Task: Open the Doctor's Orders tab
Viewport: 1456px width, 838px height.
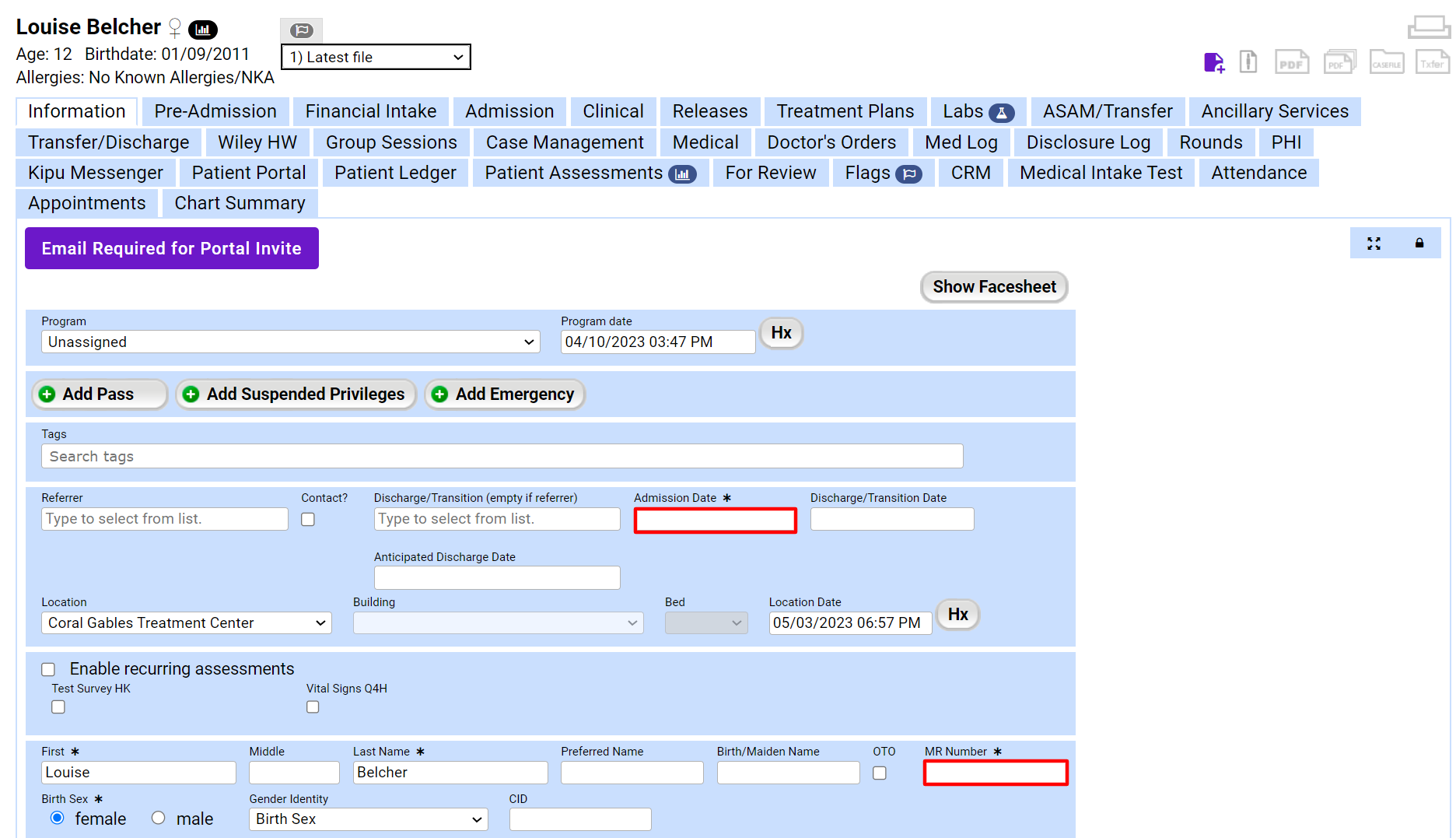Action: pos(831,142)
